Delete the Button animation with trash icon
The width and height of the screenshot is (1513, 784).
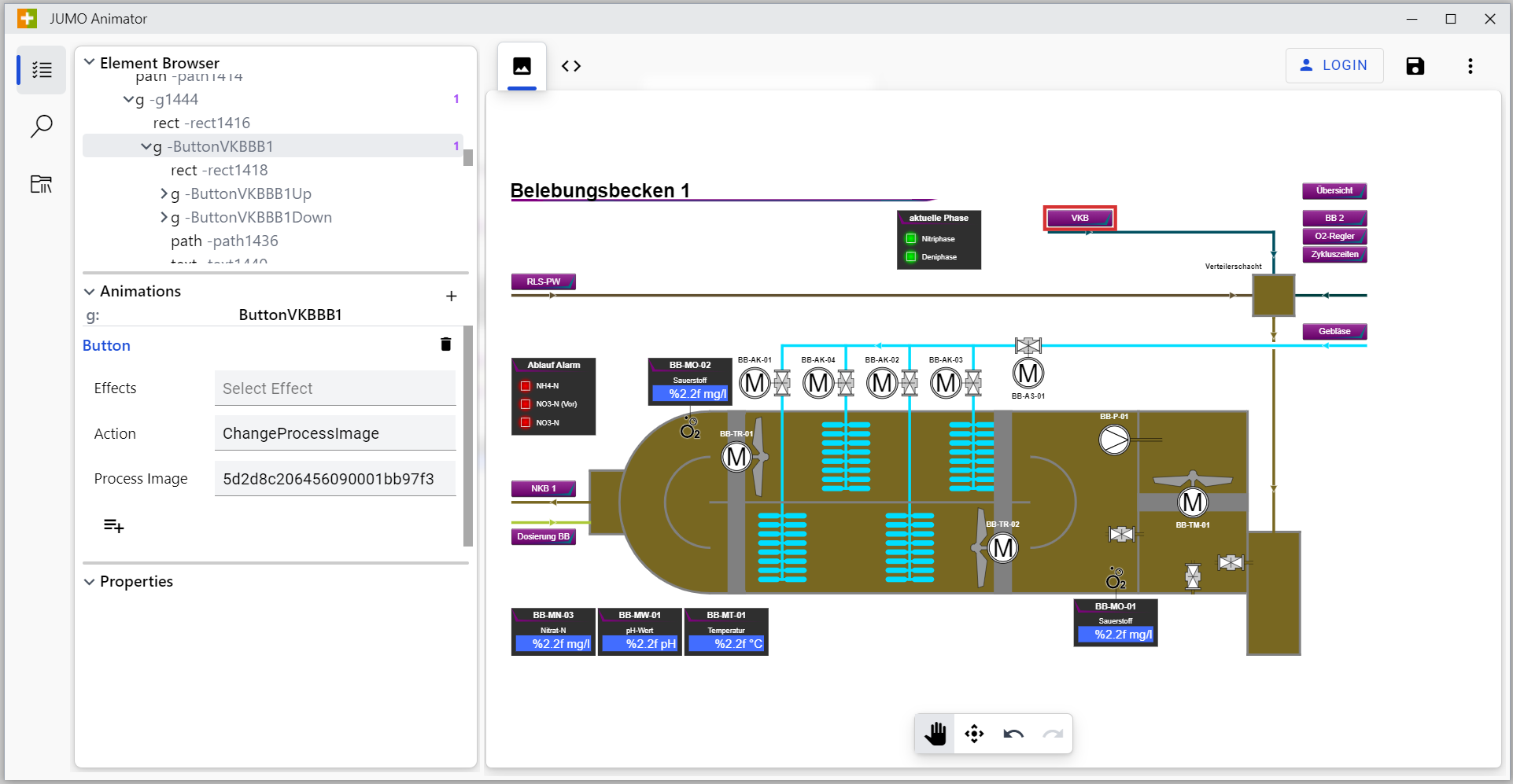[445, 344]
